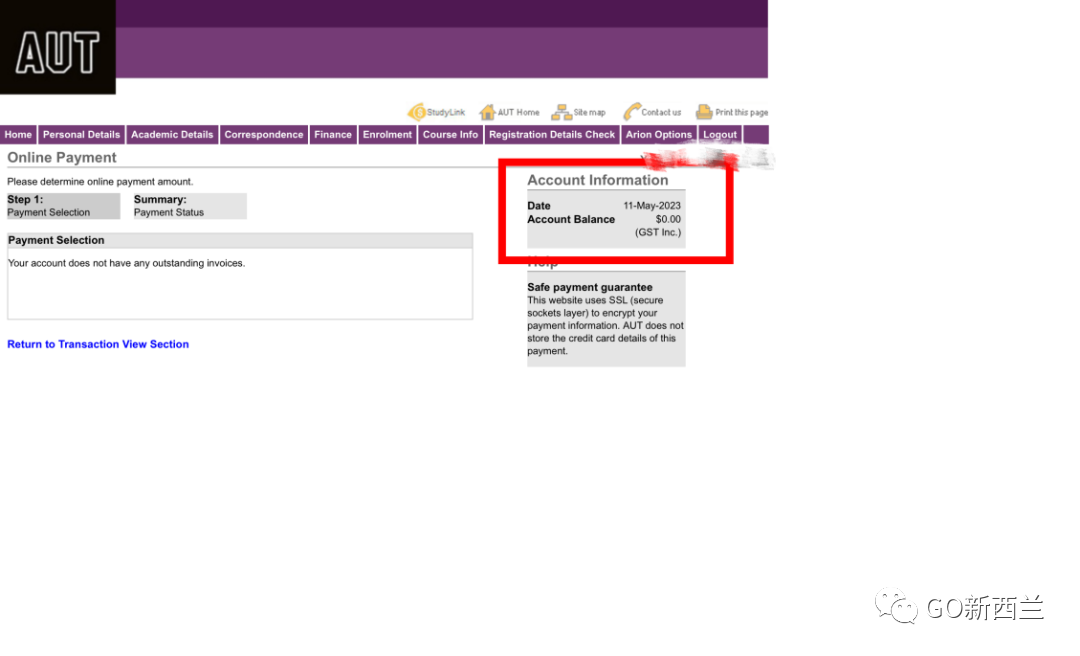Click the no outstanding invoices message
Viewport: 1080px width, 656px height.
coord(127,263)
